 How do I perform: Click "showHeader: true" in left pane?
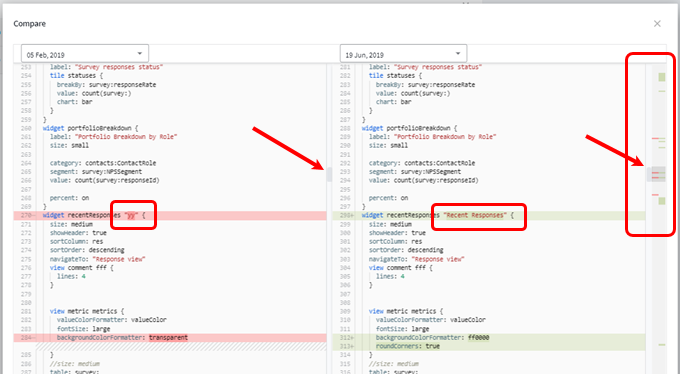pos(78,233)
